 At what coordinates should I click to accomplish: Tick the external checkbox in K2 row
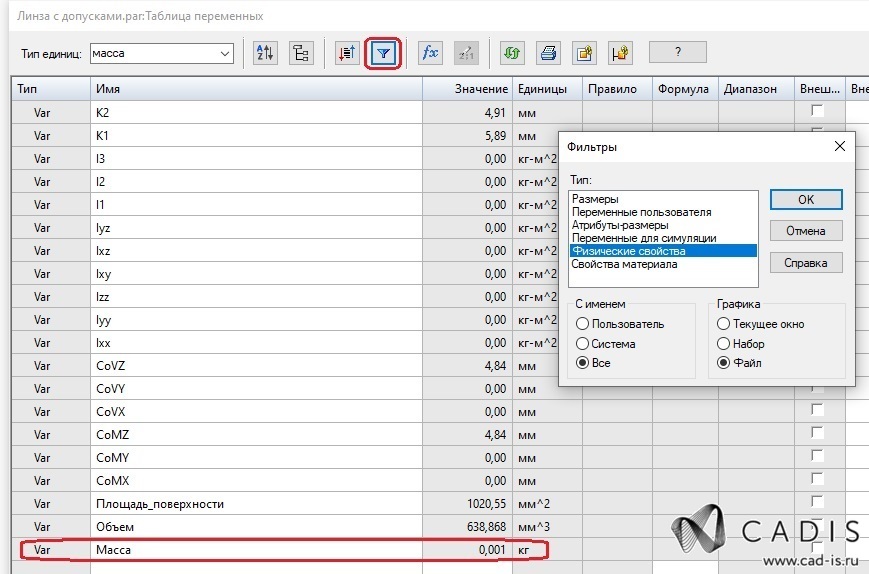817,110
